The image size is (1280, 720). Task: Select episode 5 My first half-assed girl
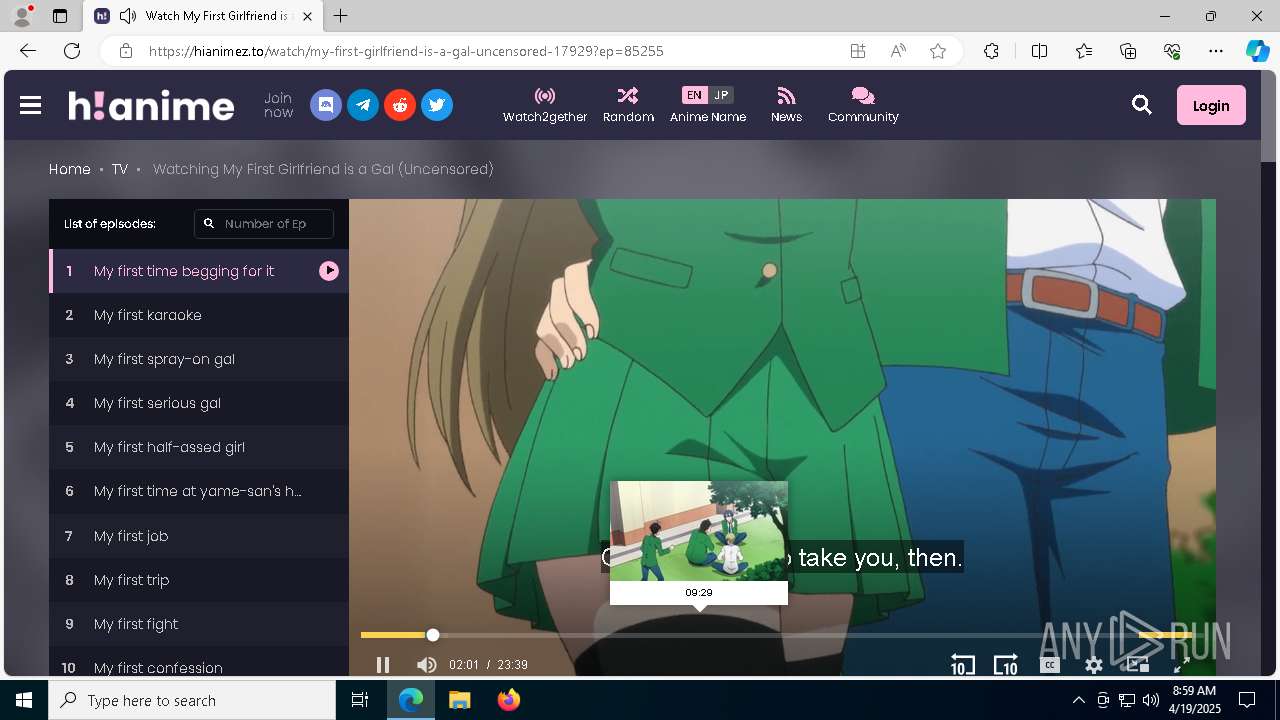[199, 447]
